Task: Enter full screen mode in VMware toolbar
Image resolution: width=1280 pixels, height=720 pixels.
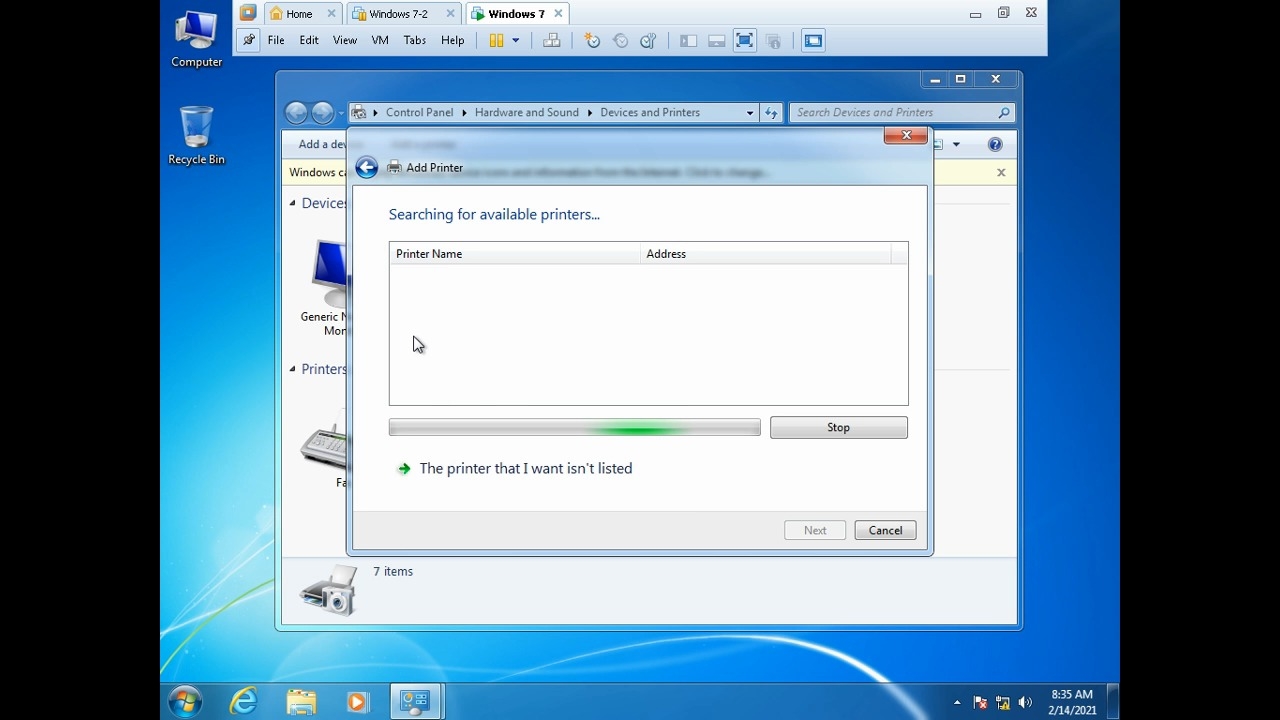Action: click(x=744, y=41)
